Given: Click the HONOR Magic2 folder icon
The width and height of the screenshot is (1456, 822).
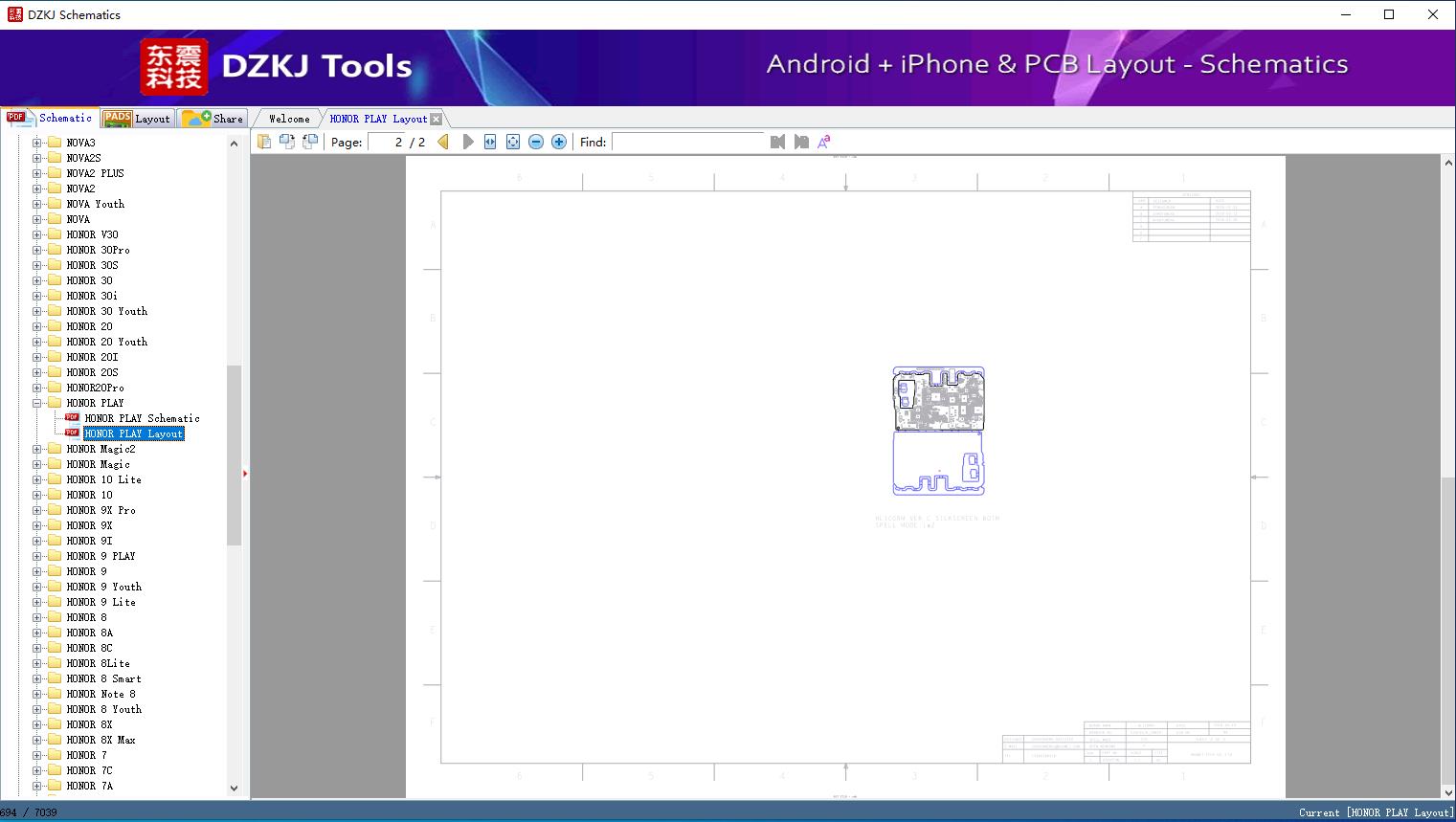Looking at the screenshot, I should pyautogui.click(x=55, y=449).
